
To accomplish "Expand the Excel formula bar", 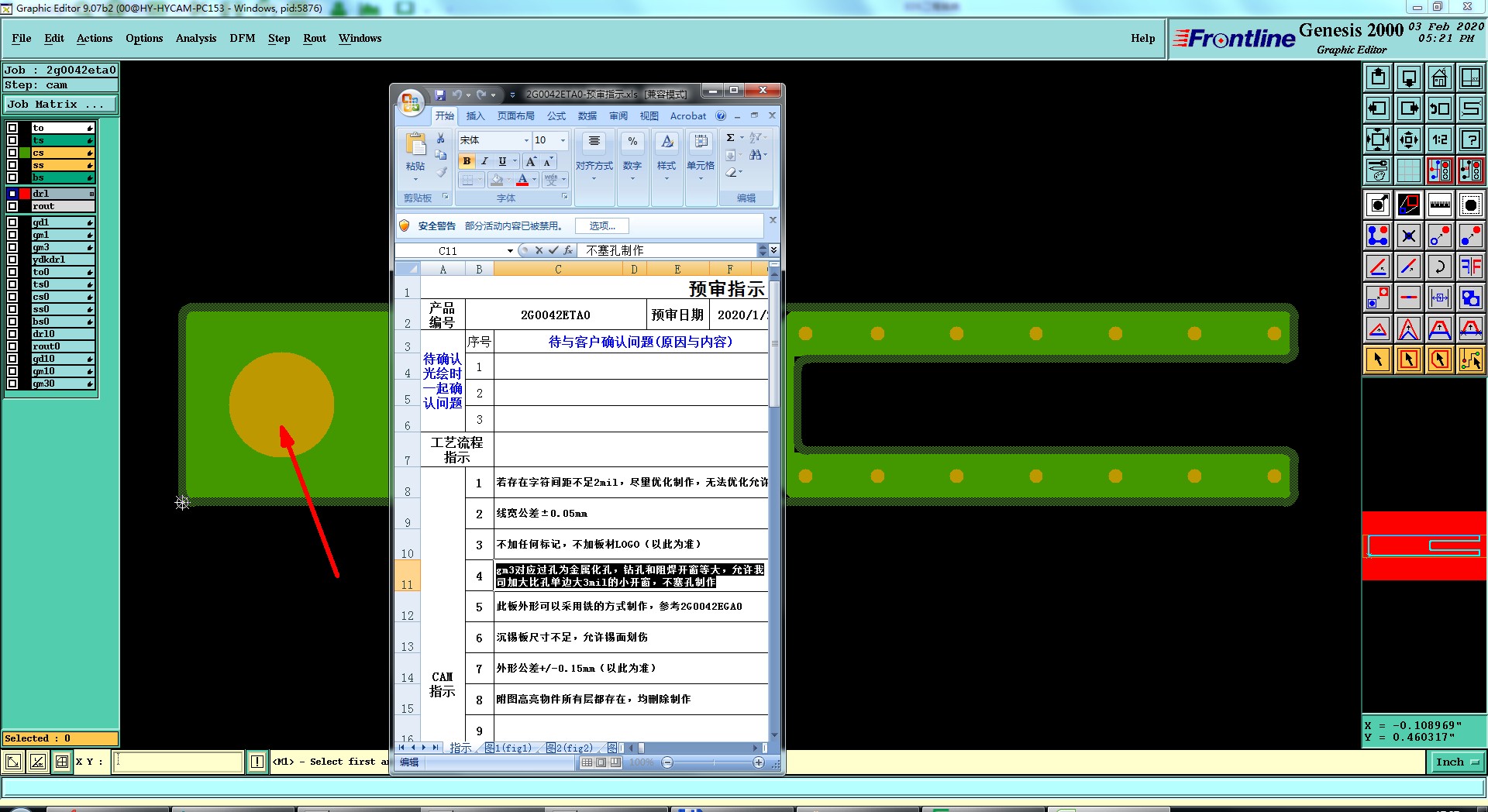I will [773, 250].
